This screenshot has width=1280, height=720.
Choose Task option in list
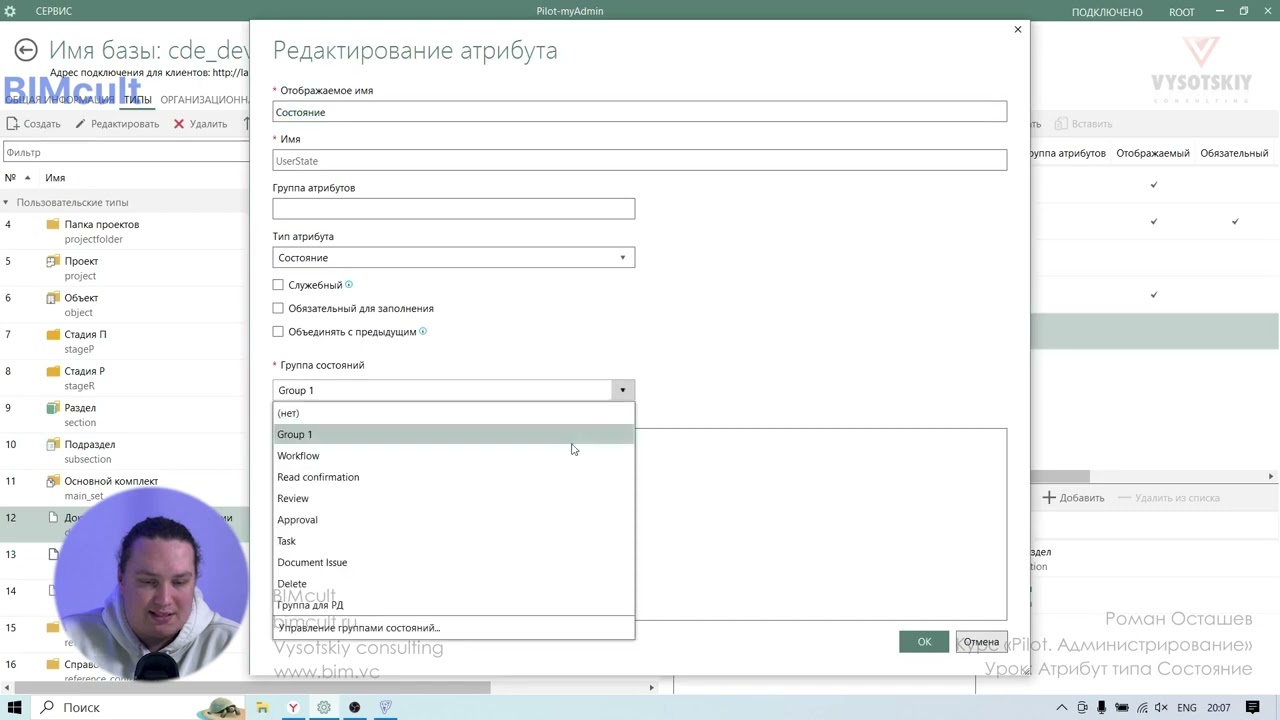tap(453, 541)
